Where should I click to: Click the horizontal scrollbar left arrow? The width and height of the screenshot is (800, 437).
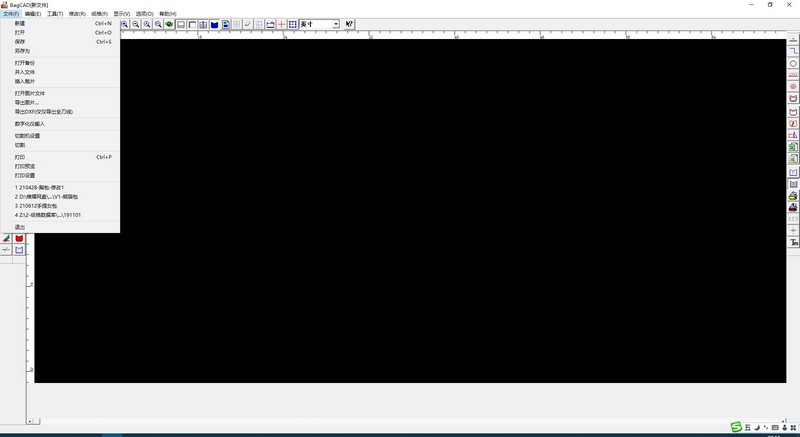(30, 421)
